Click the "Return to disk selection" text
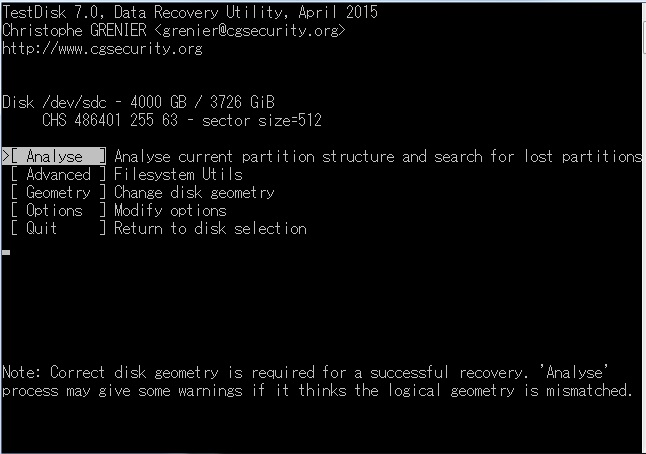 pos(210,228)
